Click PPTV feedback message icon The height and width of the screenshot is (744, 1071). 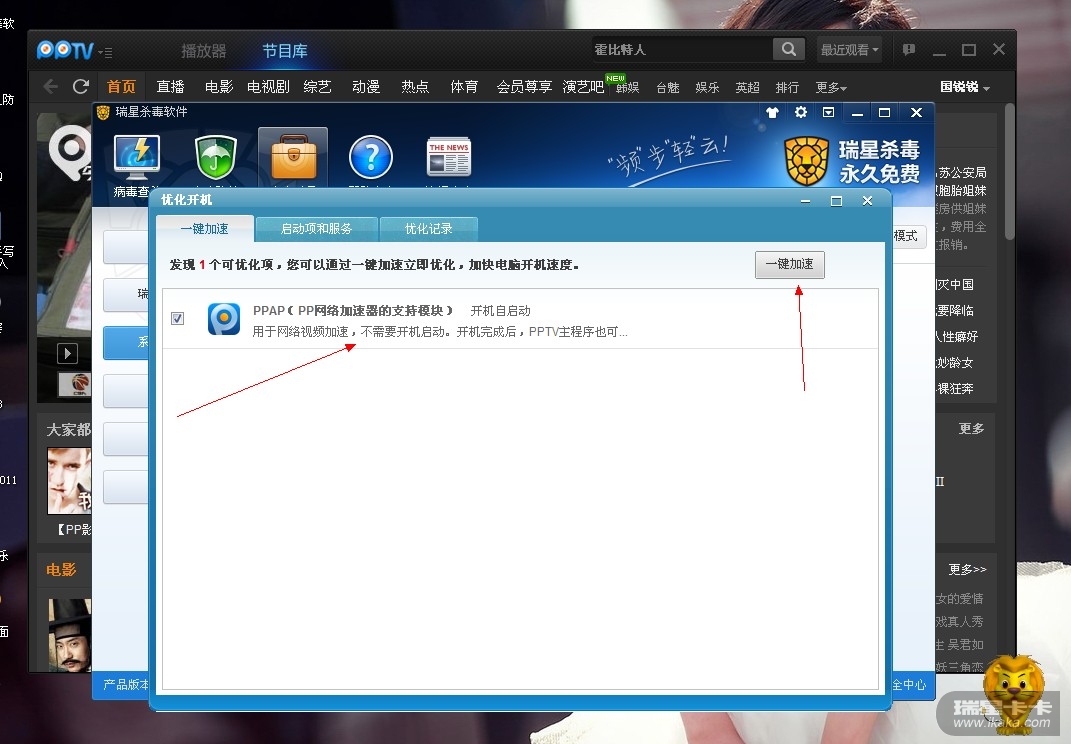909,49
